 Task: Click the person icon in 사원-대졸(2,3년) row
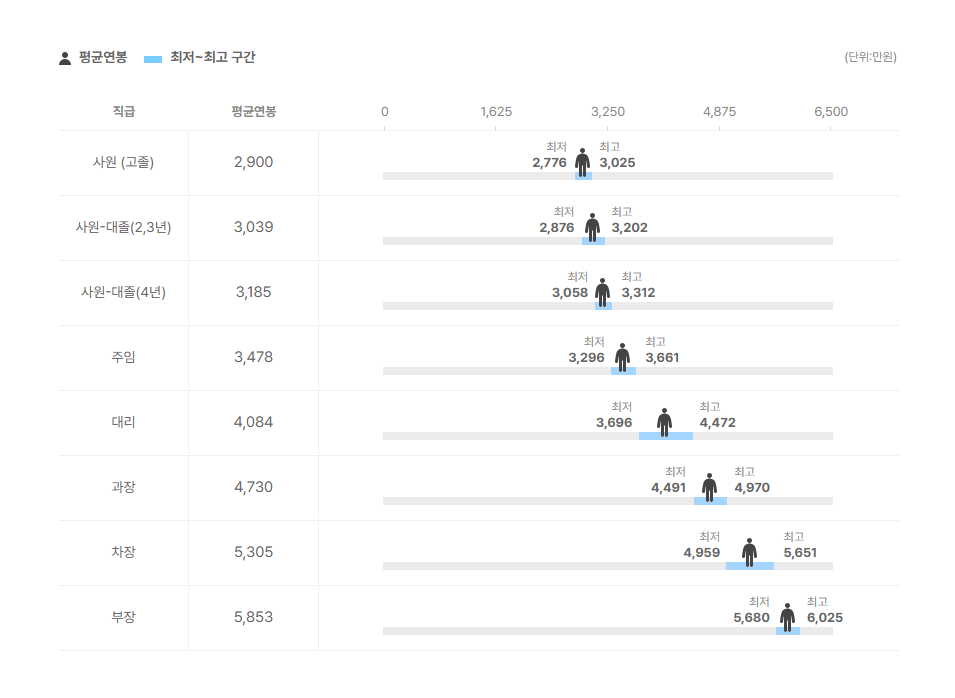click(593, 228)
